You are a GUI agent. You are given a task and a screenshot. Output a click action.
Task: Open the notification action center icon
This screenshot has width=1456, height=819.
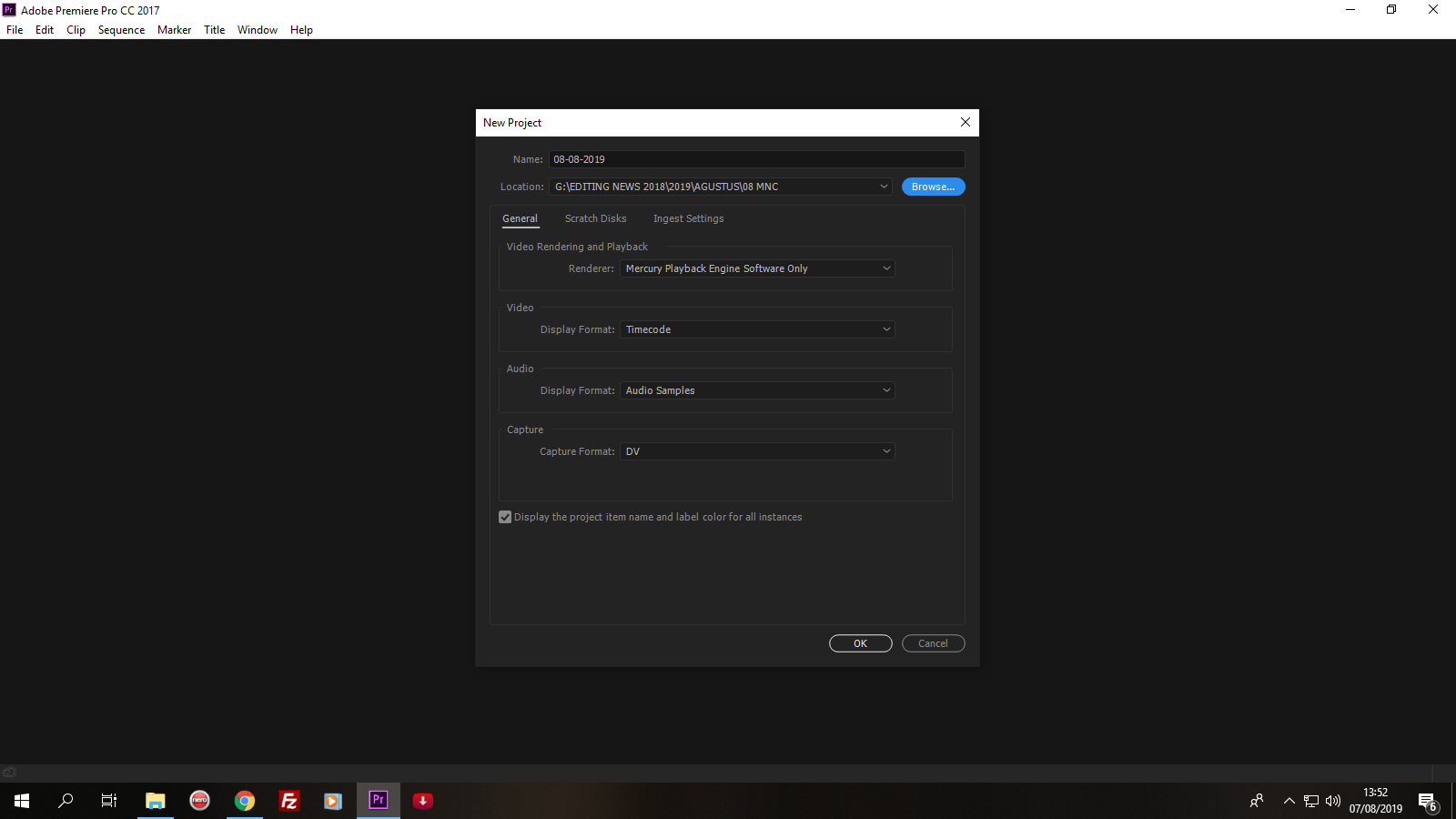point(1427,802)
